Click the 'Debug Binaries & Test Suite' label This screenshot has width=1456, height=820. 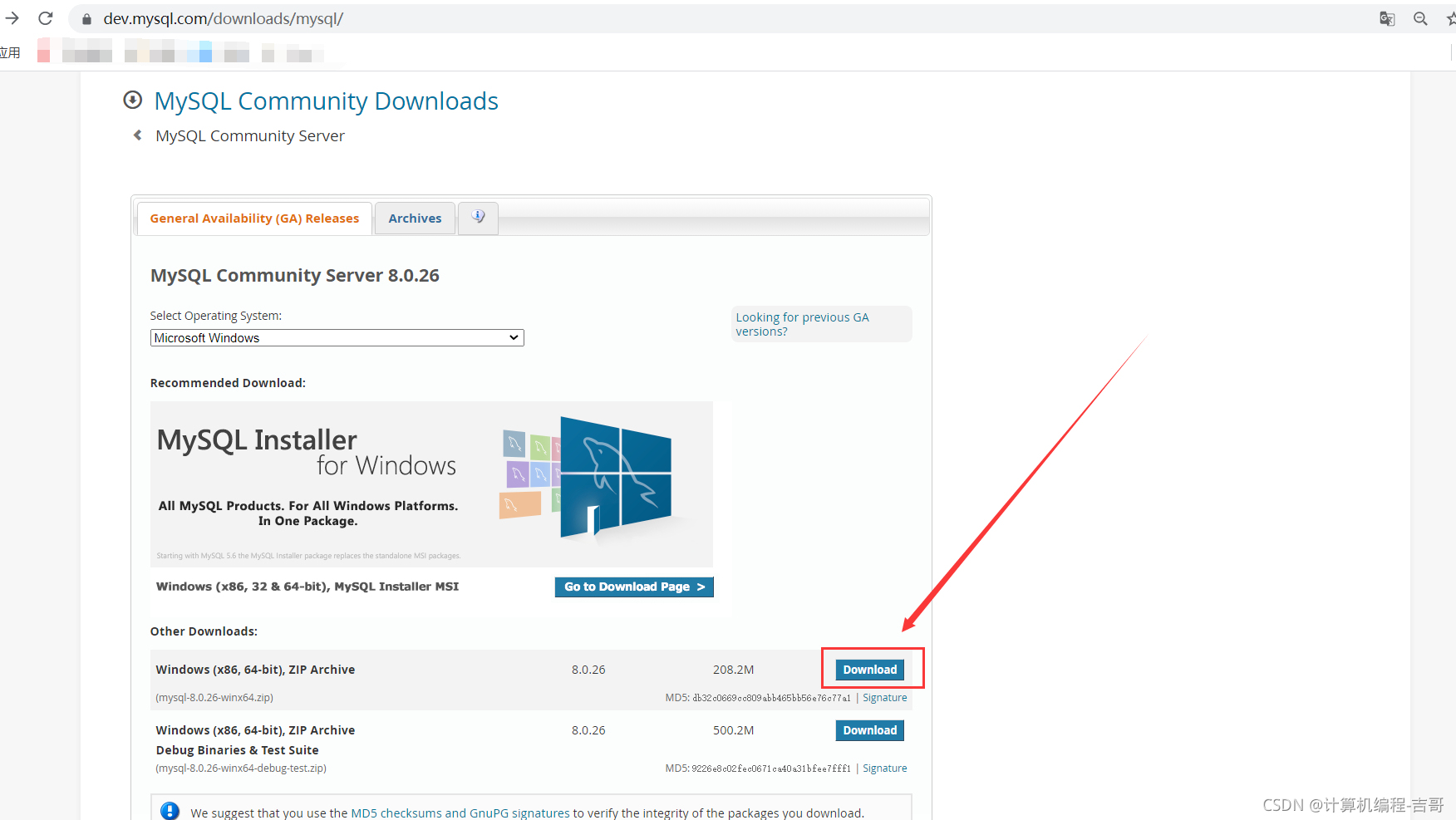coord(237,750)
